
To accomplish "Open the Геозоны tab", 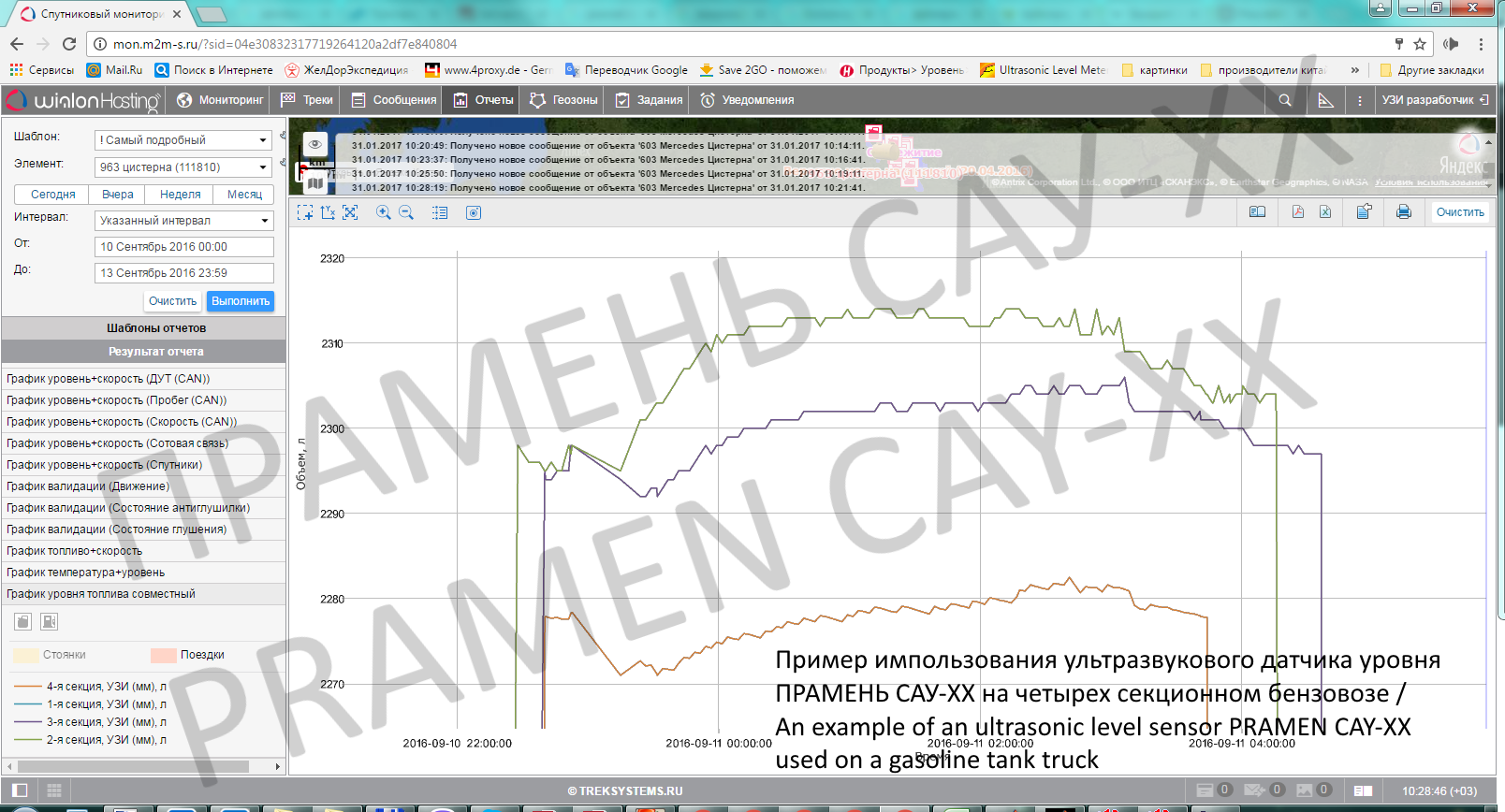I will [x=563, y=100].
